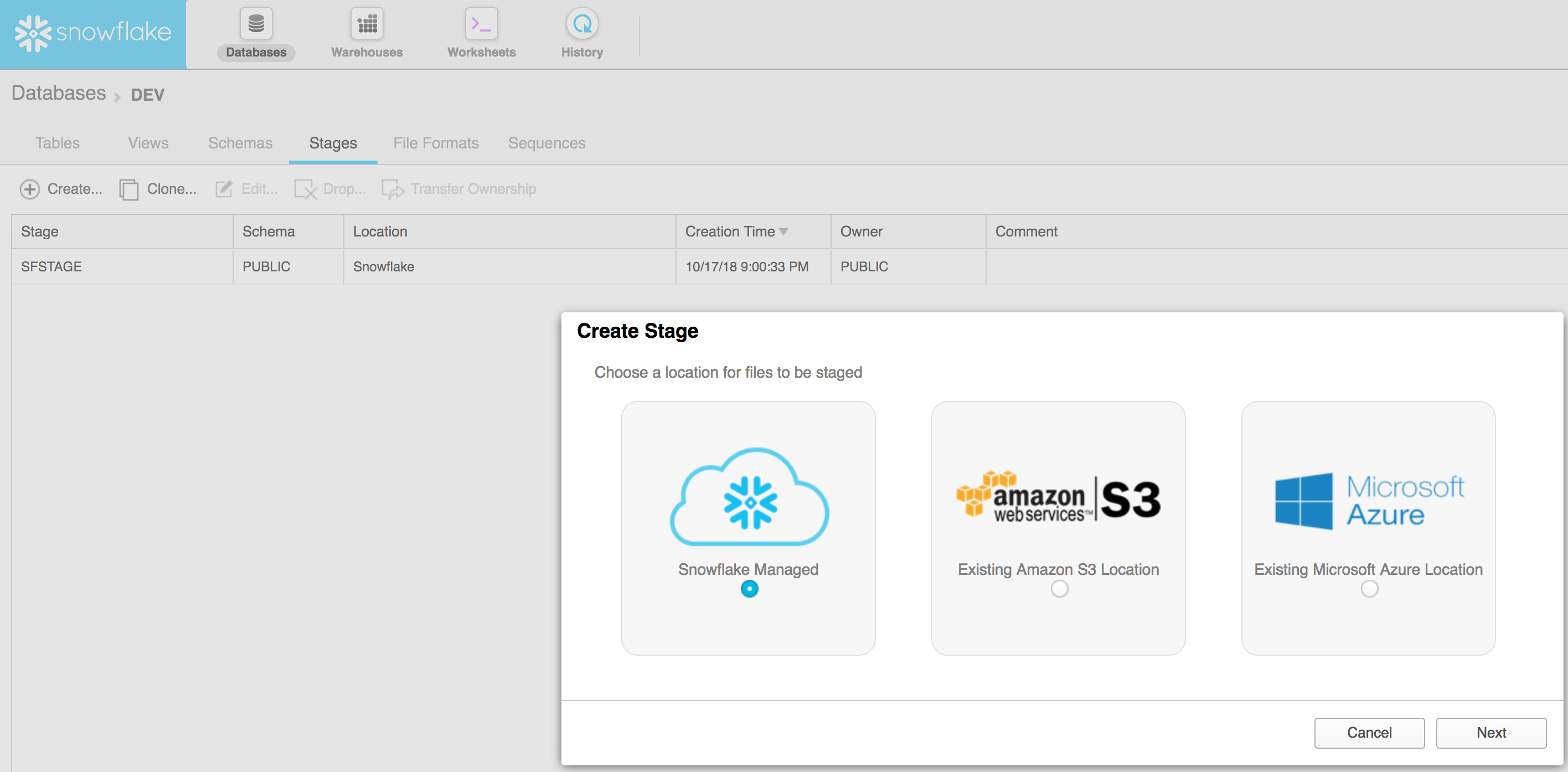Click the Edit... toolbar label
This screenshot has height=772, width=1568.
pyautogui.click(x=259, y=189)
